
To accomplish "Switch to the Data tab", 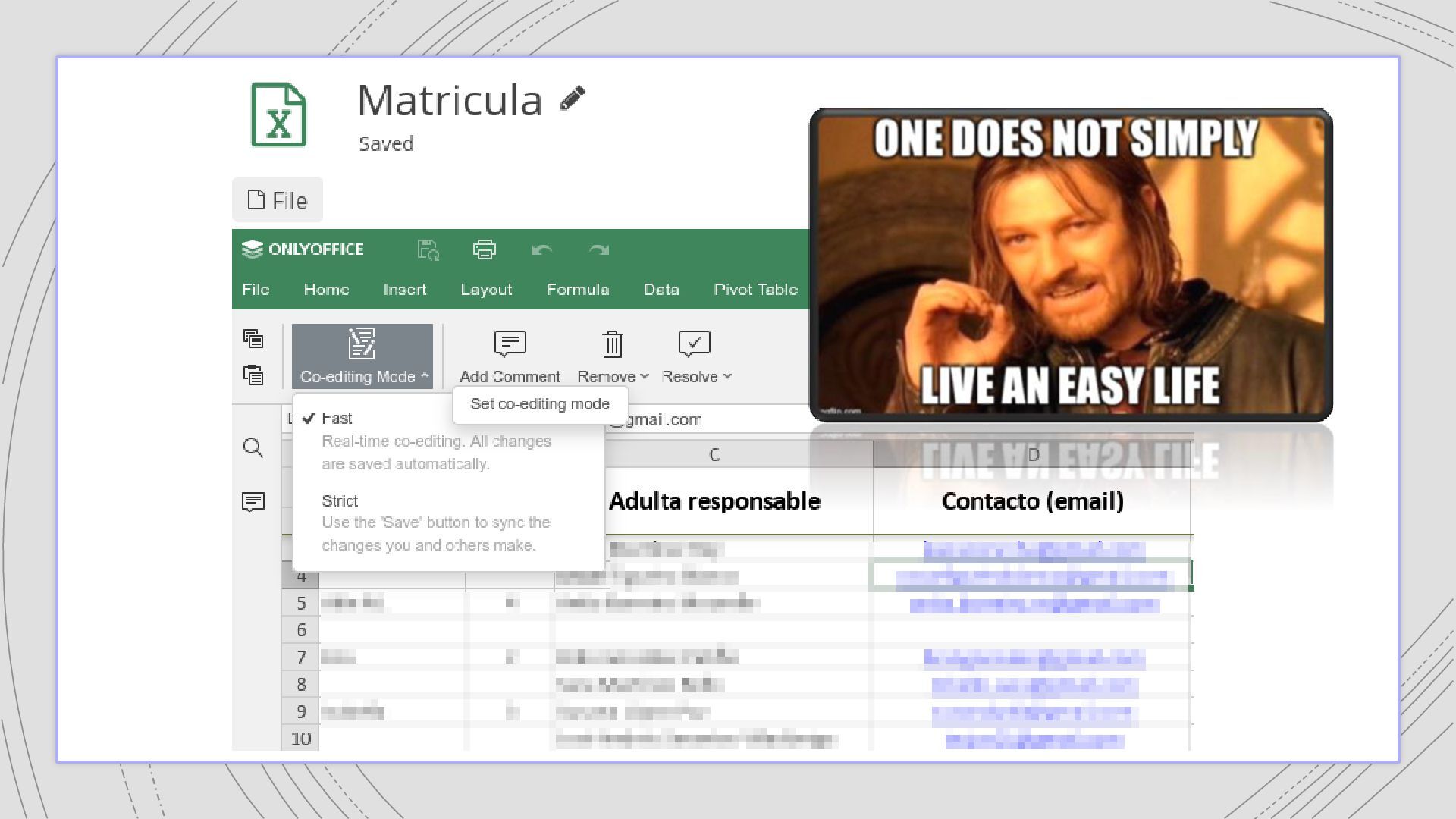I will (x=661, y=290).
